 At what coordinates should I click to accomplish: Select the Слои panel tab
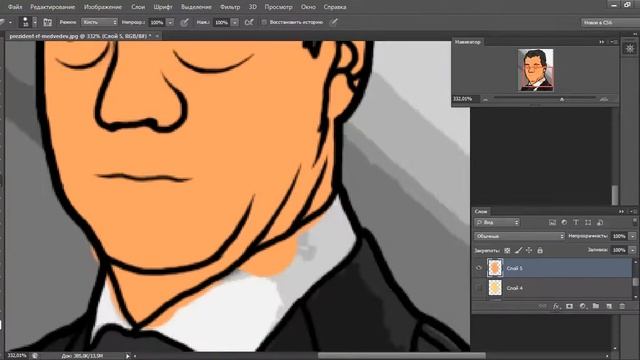point(481,211)
